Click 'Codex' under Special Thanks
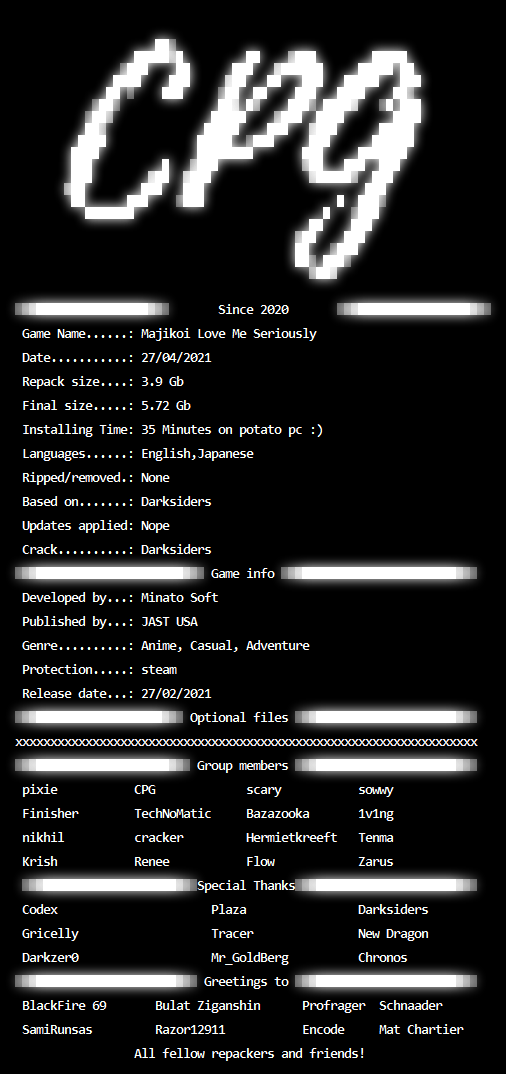This screenshot has width=506, height=1074. click(x=40, y=909)
